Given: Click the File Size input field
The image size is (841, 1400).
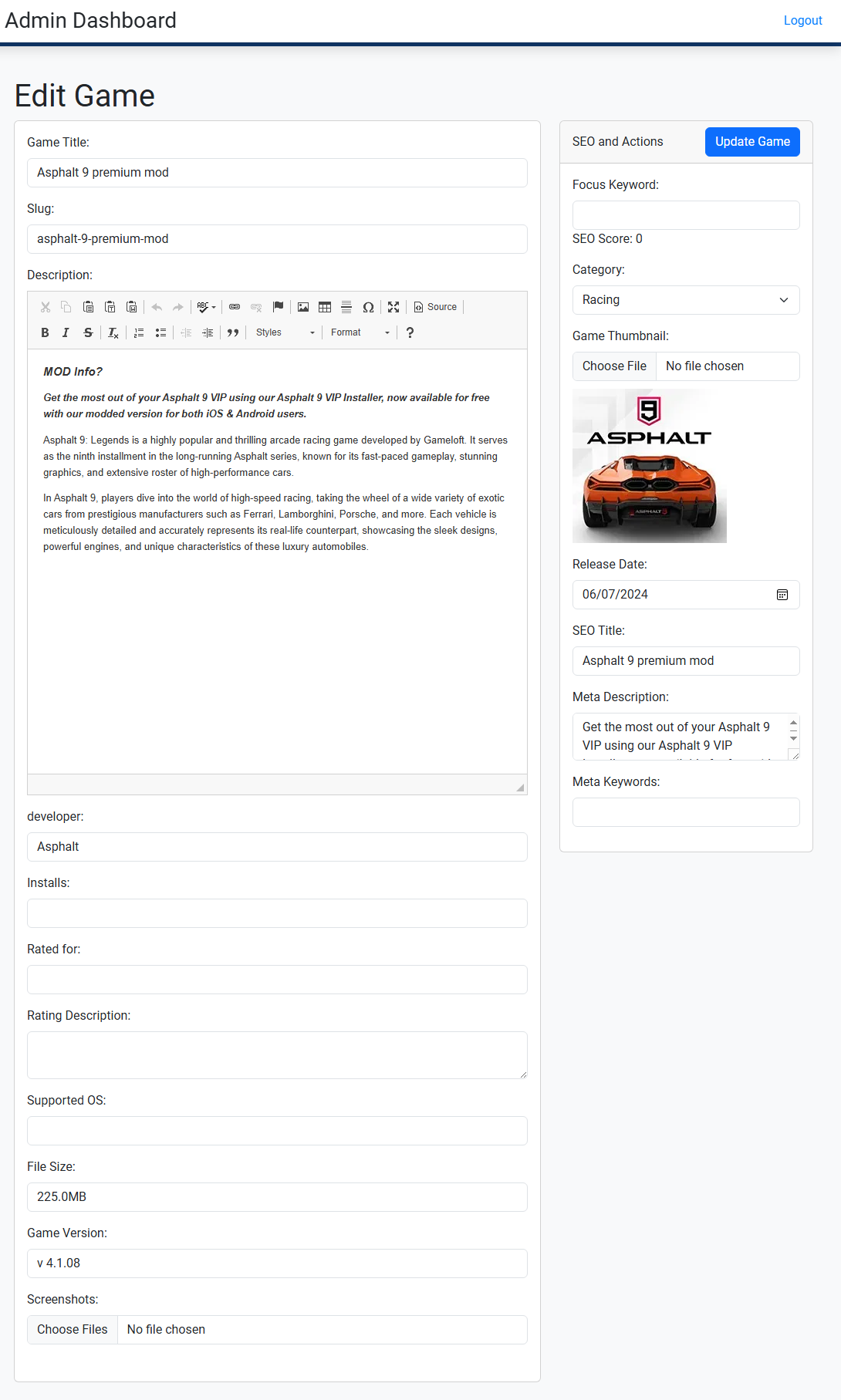Looking at the screenshot, I should [x=277, y=1197].
